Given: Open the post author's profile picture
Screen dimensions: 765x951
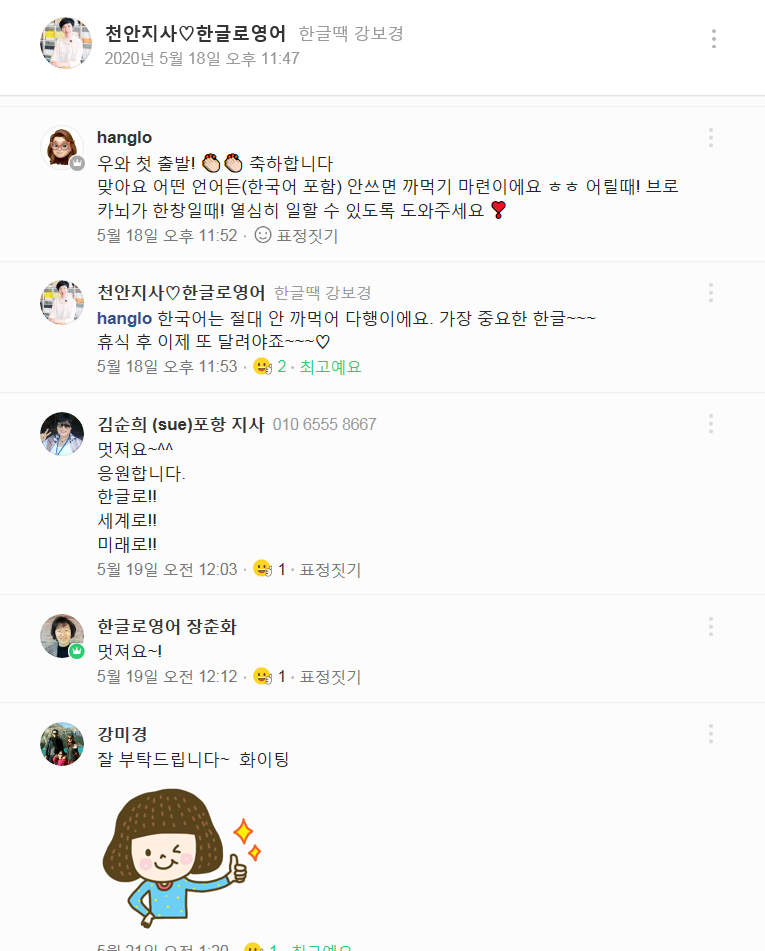Looking at the screenshot, I should pyautogui.click(x=66, y=43).
